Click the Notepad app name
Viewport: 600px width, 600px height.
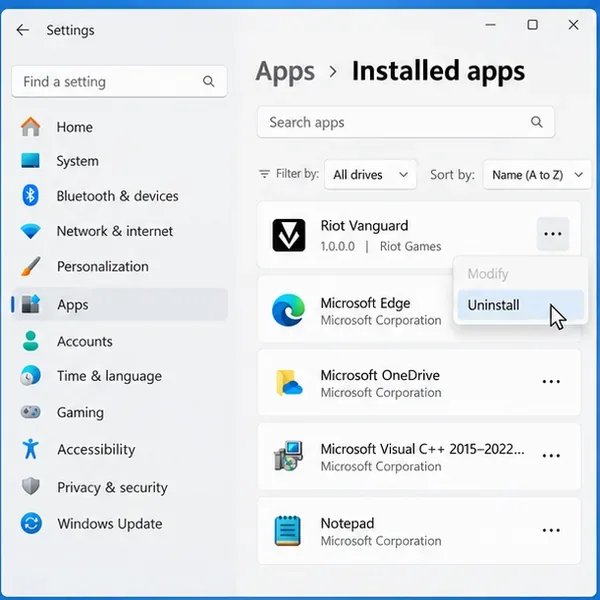pyautogui.click(x=347, y=523)
